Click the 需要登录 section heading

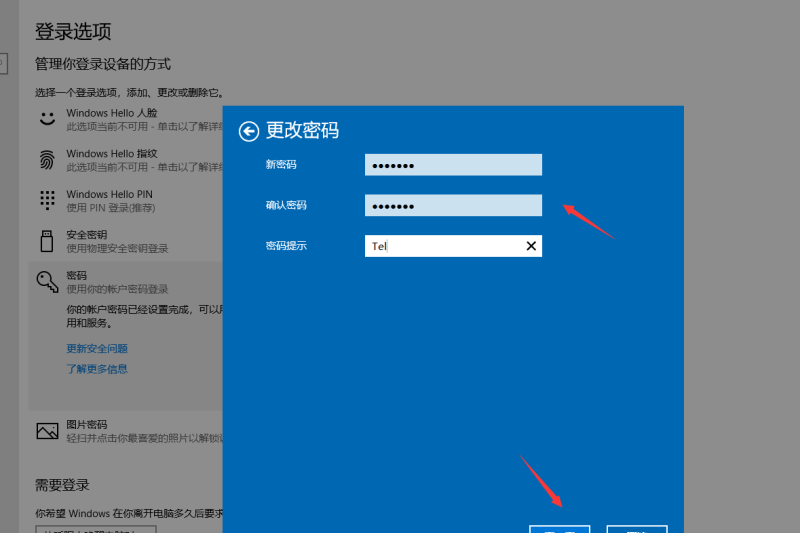(62, 485)
